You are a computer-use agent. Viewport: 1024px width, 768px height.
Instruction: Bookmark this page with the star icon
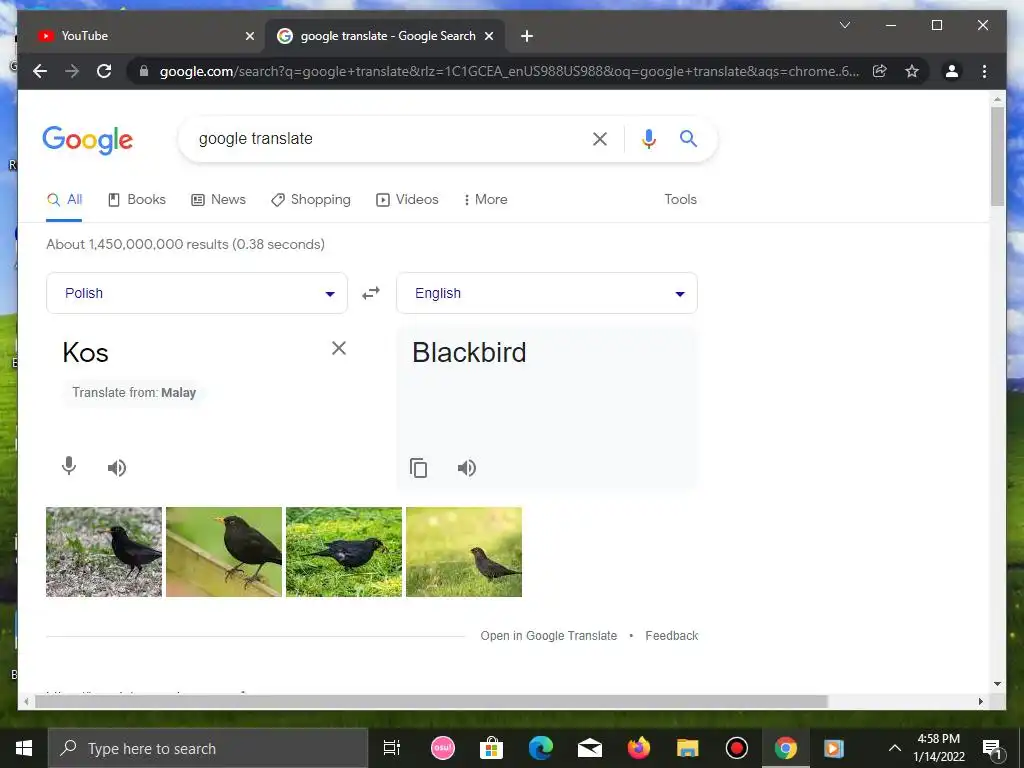click(912, 71)
